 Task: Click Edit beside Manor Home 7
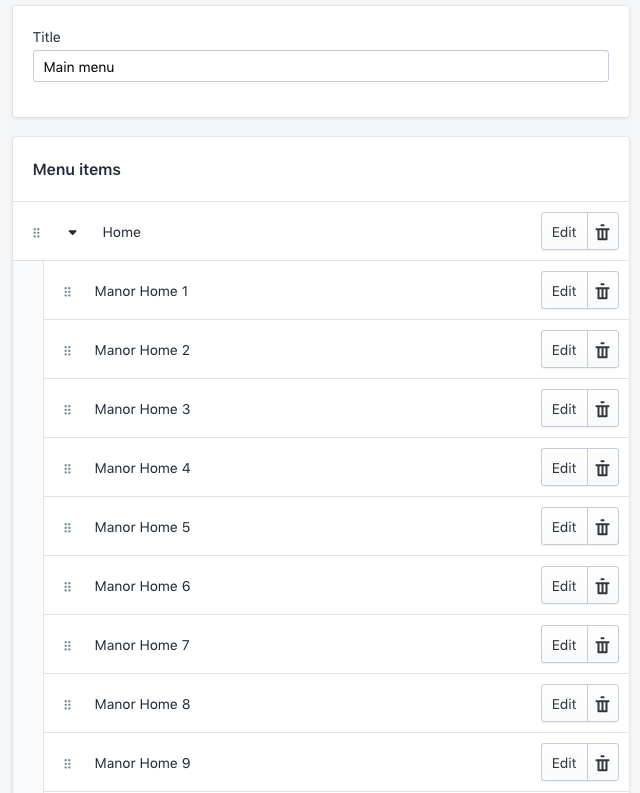(564, 645)
